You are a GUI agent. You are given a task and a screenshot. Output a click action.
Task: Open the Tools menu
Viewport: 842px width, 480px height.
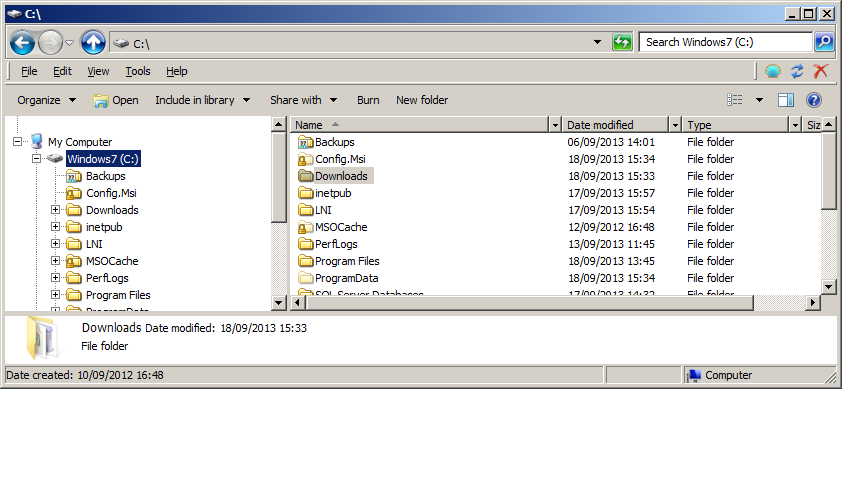[x=137, y=71]
